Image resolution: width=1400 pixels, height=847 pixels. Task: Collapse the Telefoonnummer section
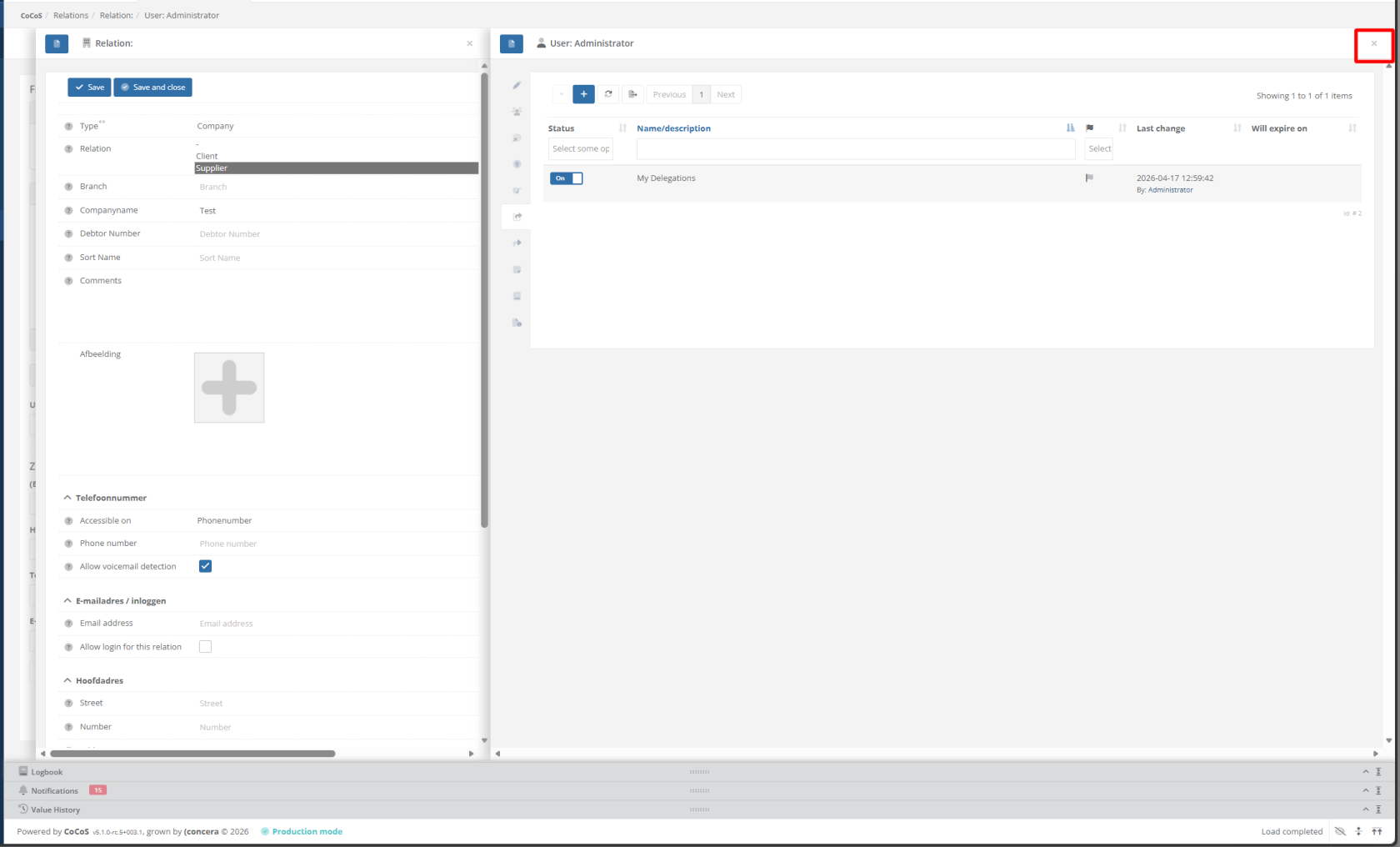[67, 498]
